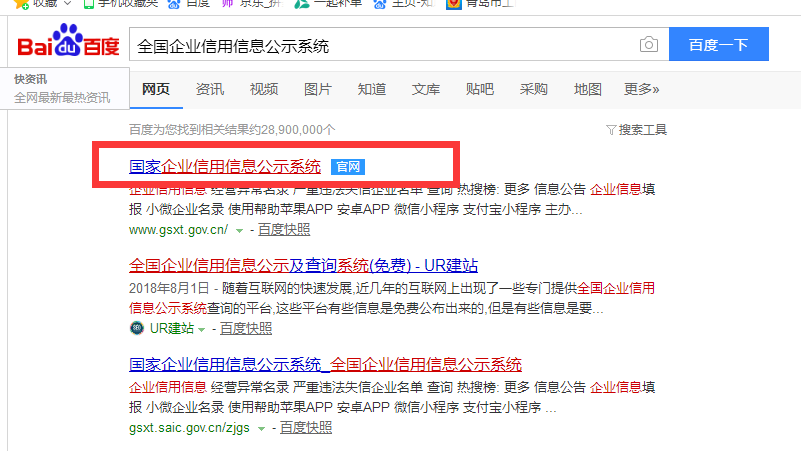Open the 青岛市 bookmark

tap(481, 4)
